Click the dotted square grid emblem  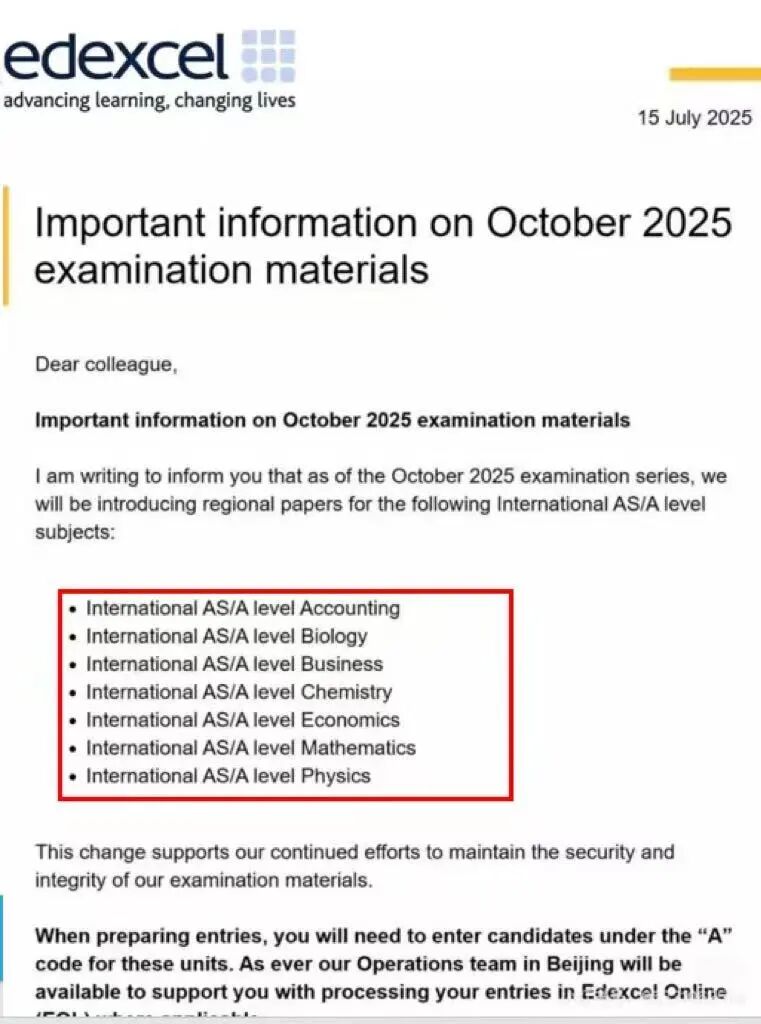[x=269, y=56]
